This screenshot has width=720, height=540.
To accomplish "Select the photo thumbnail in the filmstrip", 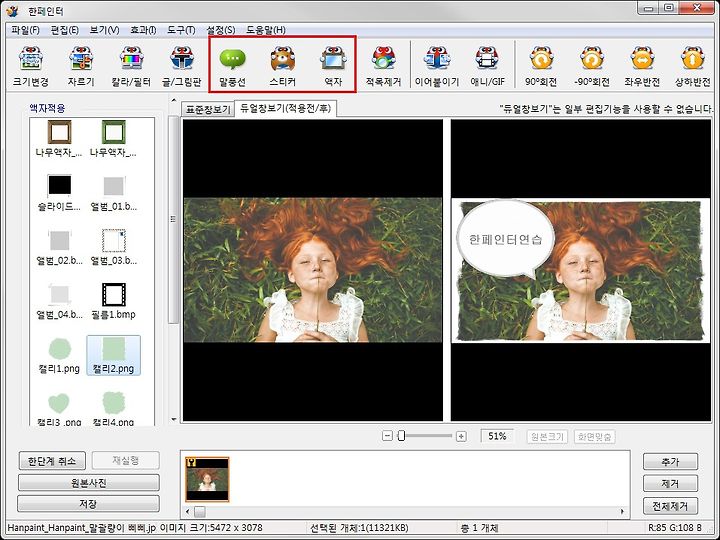I will click(207, 479).
